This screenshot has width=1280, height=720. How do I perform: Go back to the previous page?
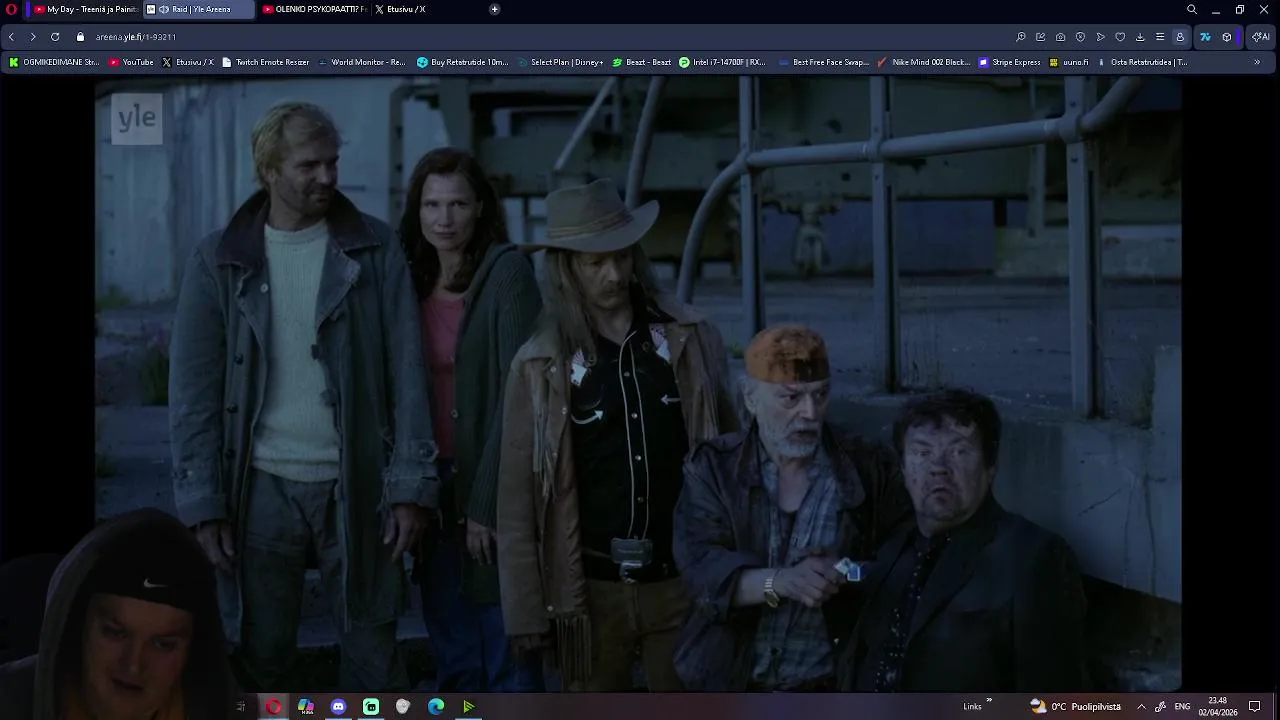click(11, 37)
